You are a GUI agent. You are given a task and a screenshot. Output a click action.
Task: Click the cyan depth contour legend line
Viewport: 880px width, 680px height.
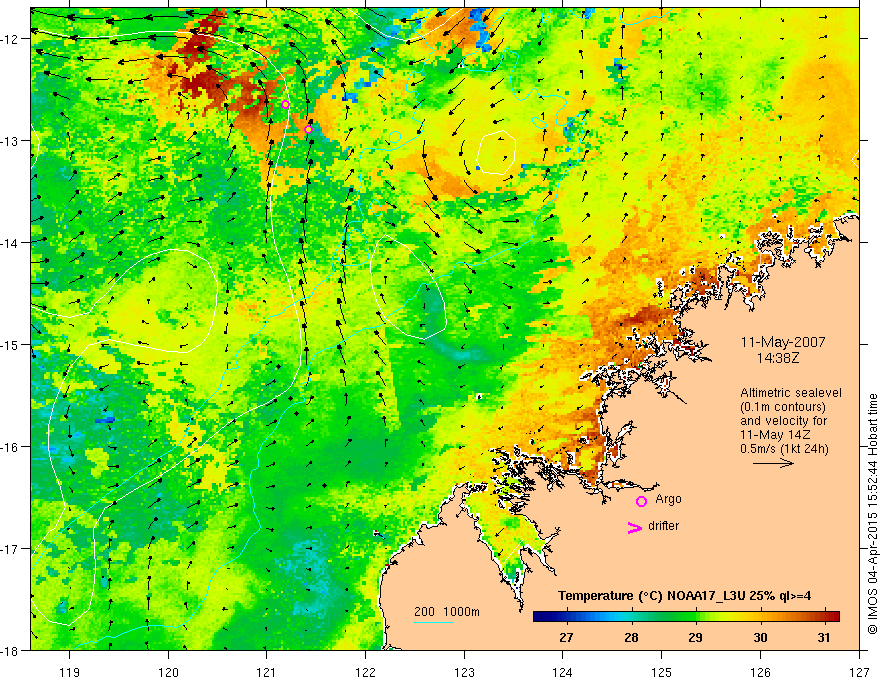434,622
